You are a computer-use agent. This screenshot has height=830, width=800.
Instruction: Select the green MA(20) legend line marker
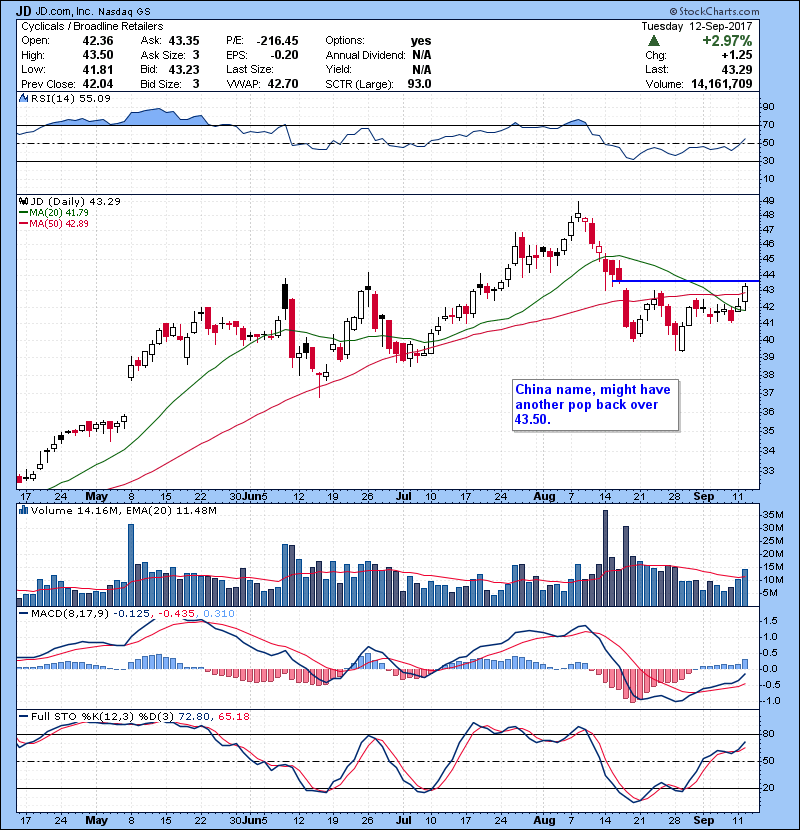[x=23, y=212]
